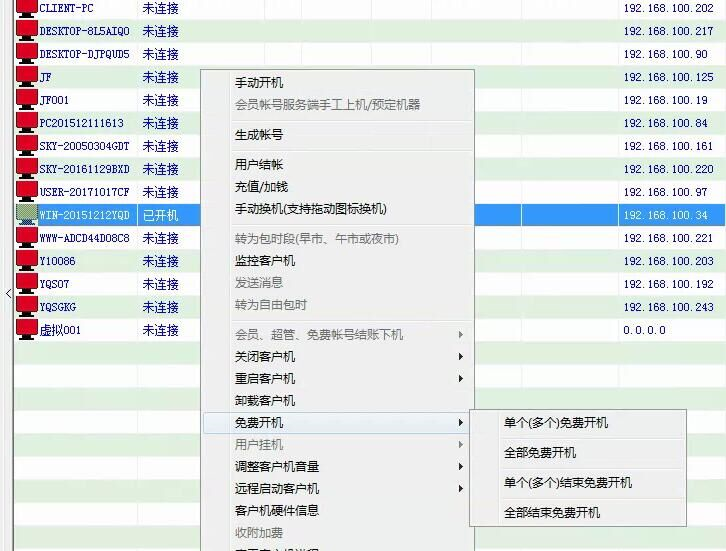Choose 手动开机 from the context menu
The width and height of the screenshot is (726, 551).
pos(259,83)
